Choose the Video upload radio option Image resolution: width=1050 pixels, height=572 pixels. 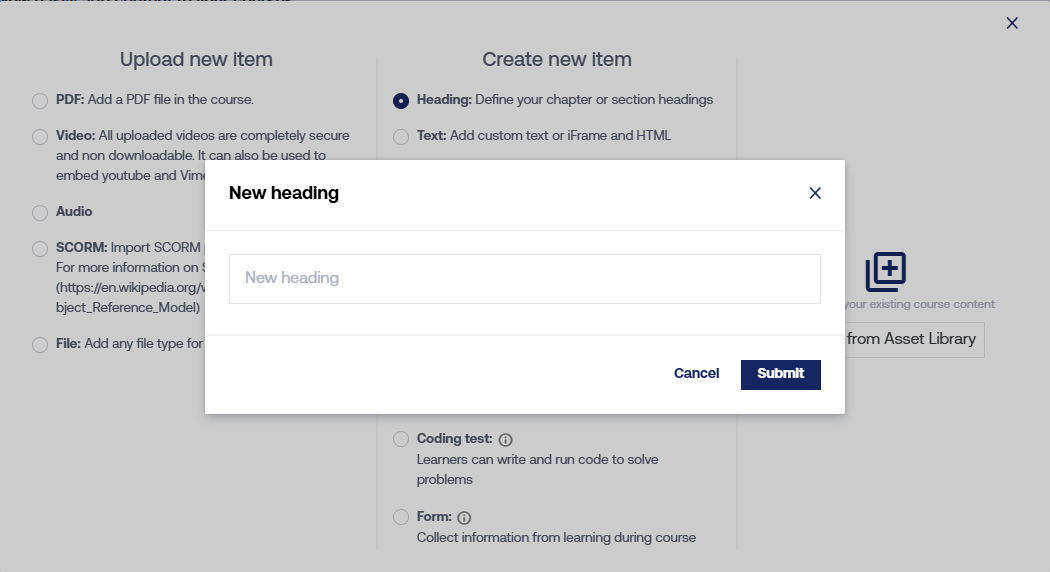point(40,136)
